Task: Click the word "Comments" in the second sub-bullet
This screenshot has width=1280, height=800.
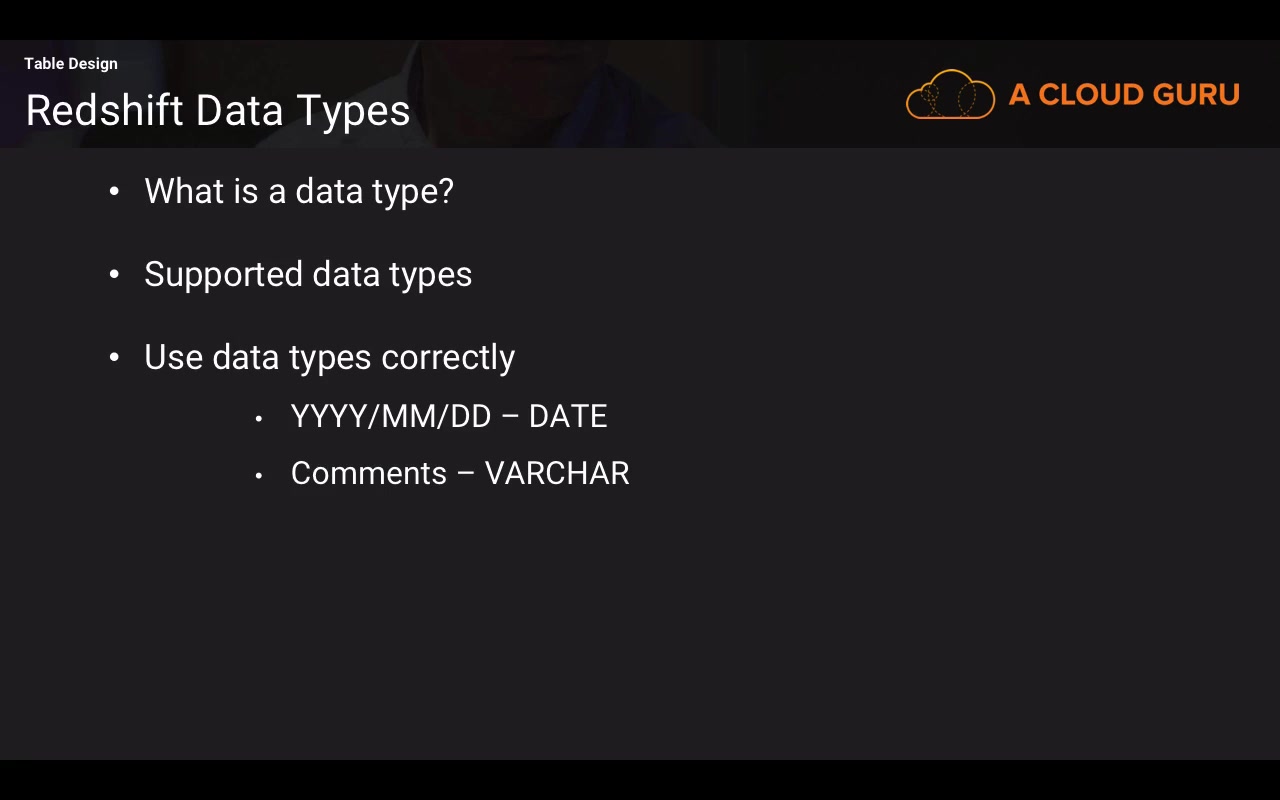Action: (x=369, y=473)
